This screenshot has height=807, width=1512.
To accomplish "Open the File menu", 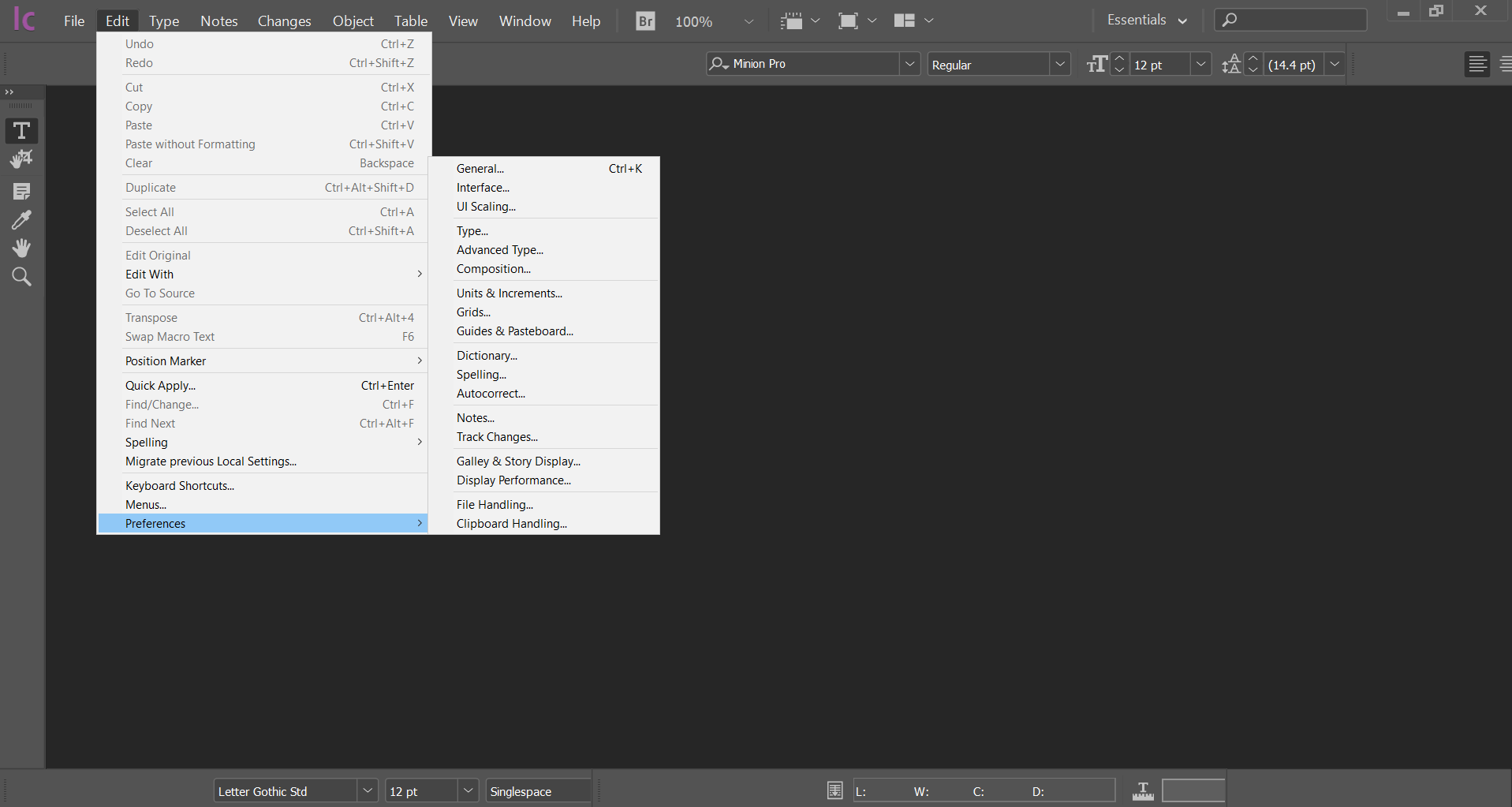I will (74, 21).
